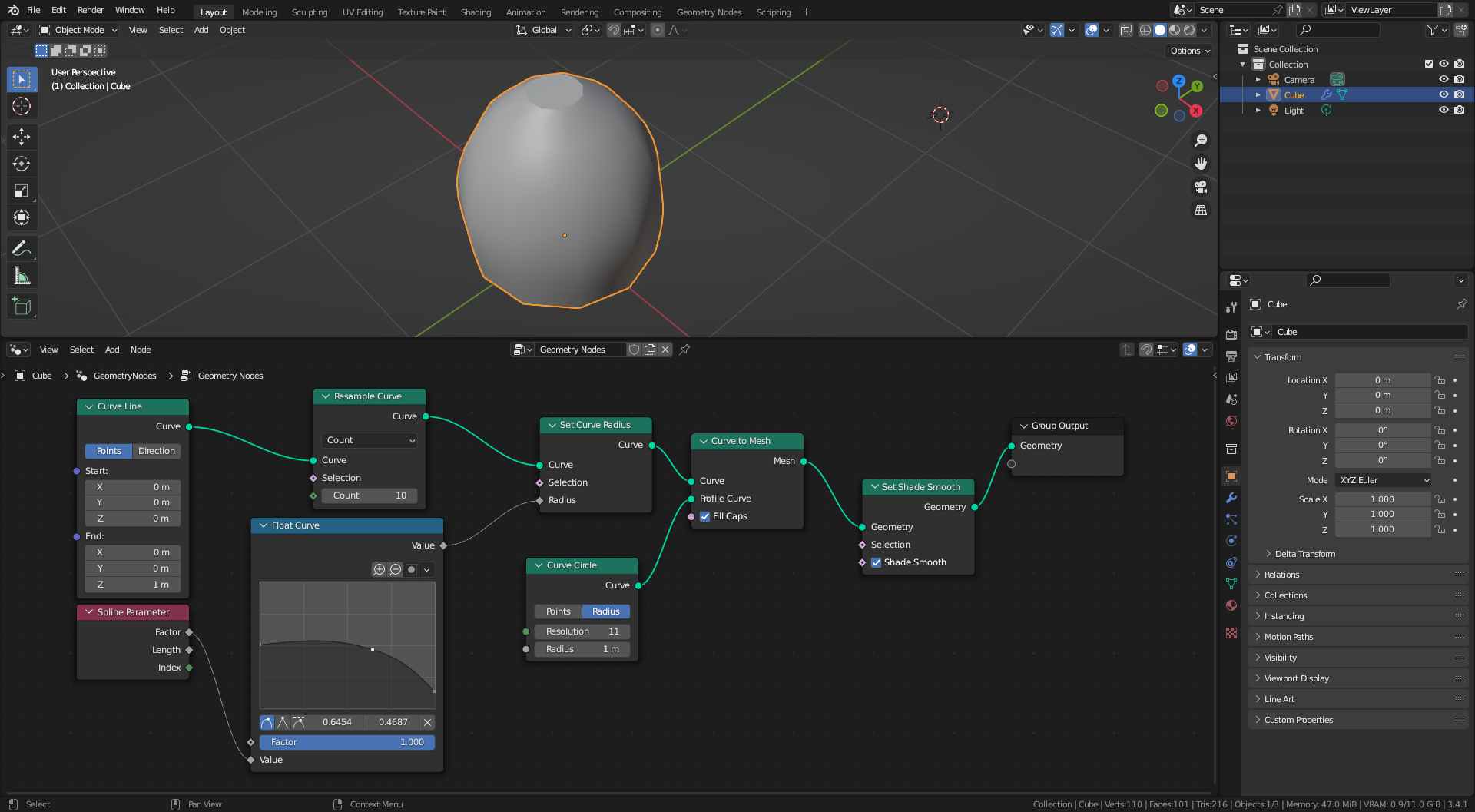Hide Light in viewport via eye icon

pos(1444,110)
